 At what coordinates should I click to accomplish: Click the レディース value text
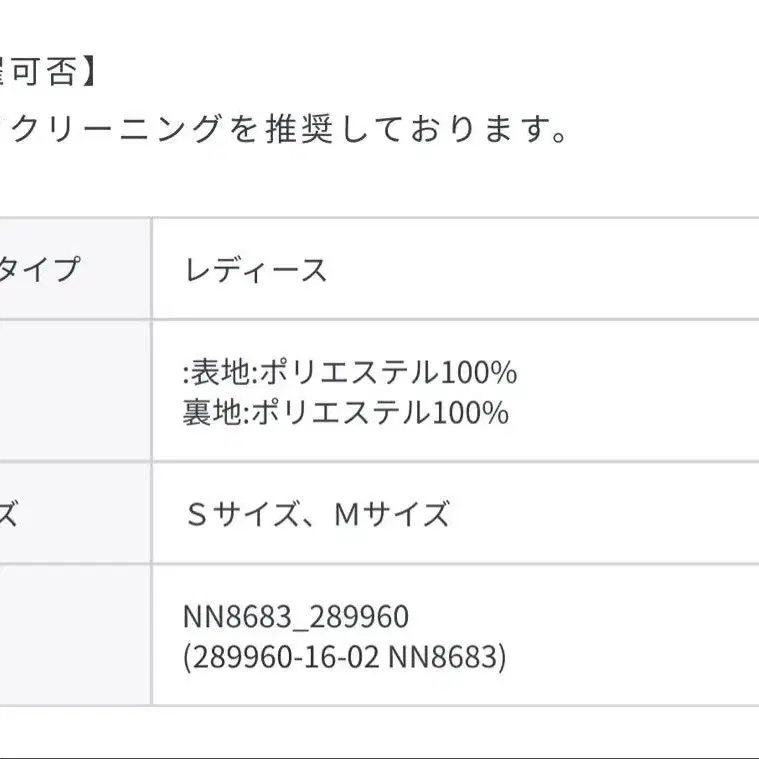tap(256, 270)
